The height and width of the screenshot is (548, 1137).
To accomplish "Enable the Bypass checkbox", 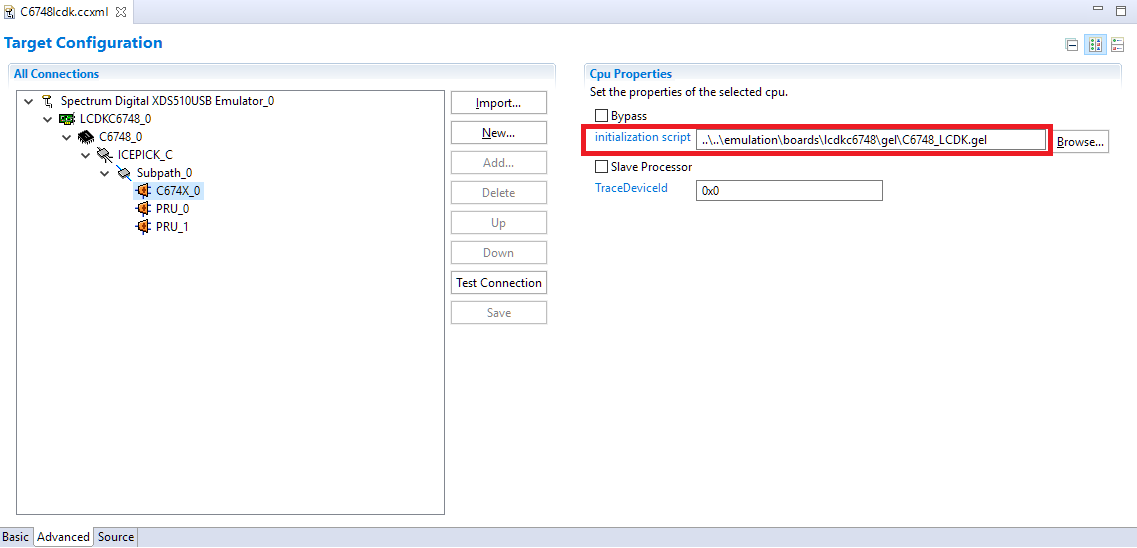I will pos(601,116).
